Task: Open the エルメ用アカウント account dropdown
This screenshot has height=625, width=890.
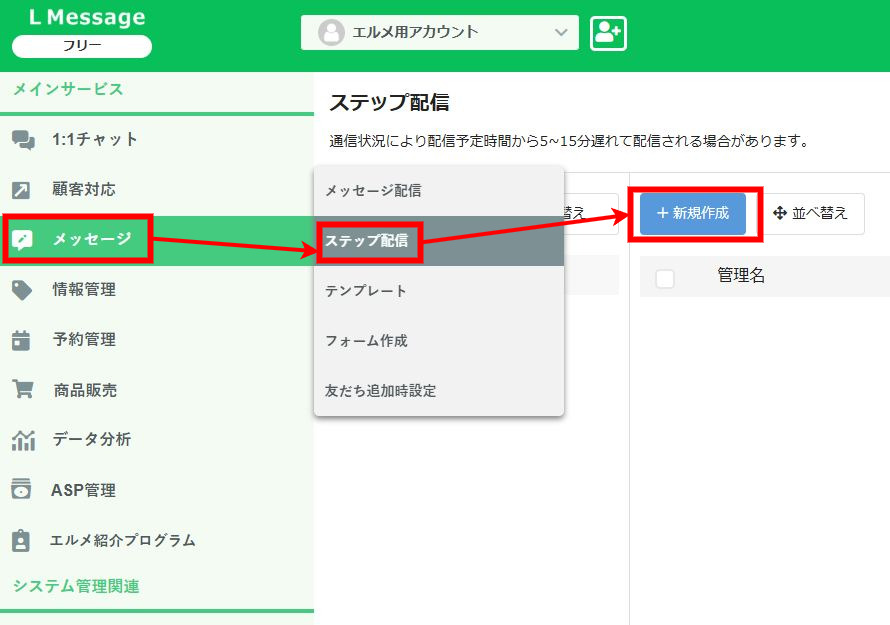Action: [x=440, y=32]
